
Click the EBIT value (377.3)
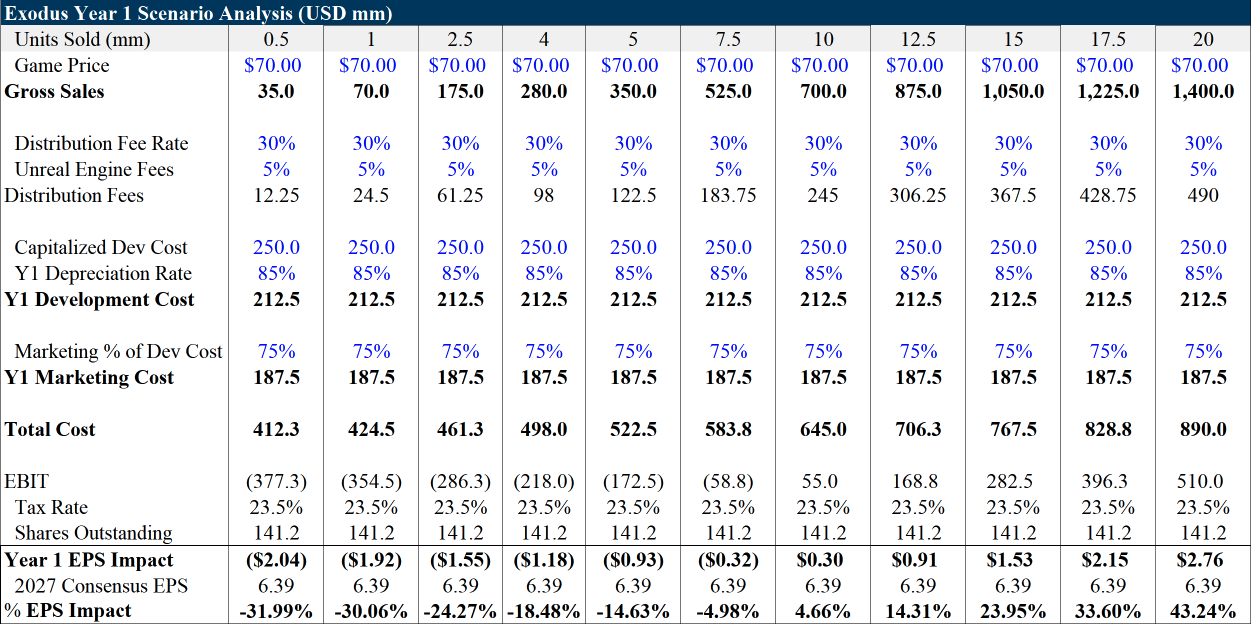[x=276, y=481]
